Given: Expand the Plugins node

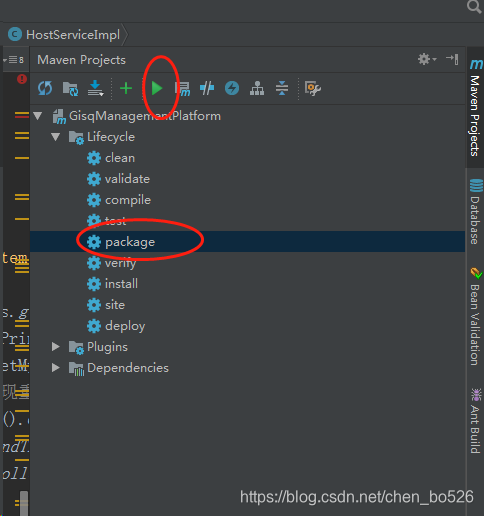Looking at the screenshot, I should [56, 347].
